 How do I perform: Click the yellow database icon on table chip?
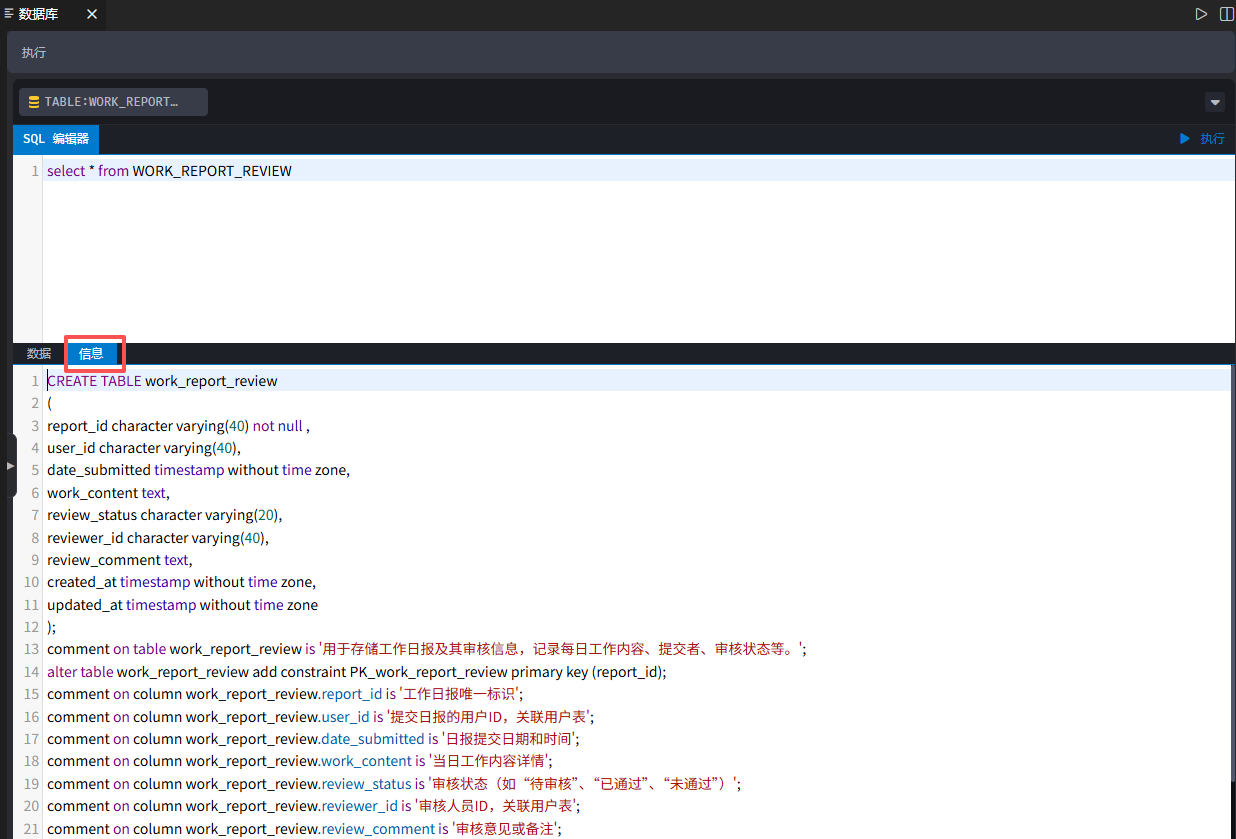pos(34,102)
